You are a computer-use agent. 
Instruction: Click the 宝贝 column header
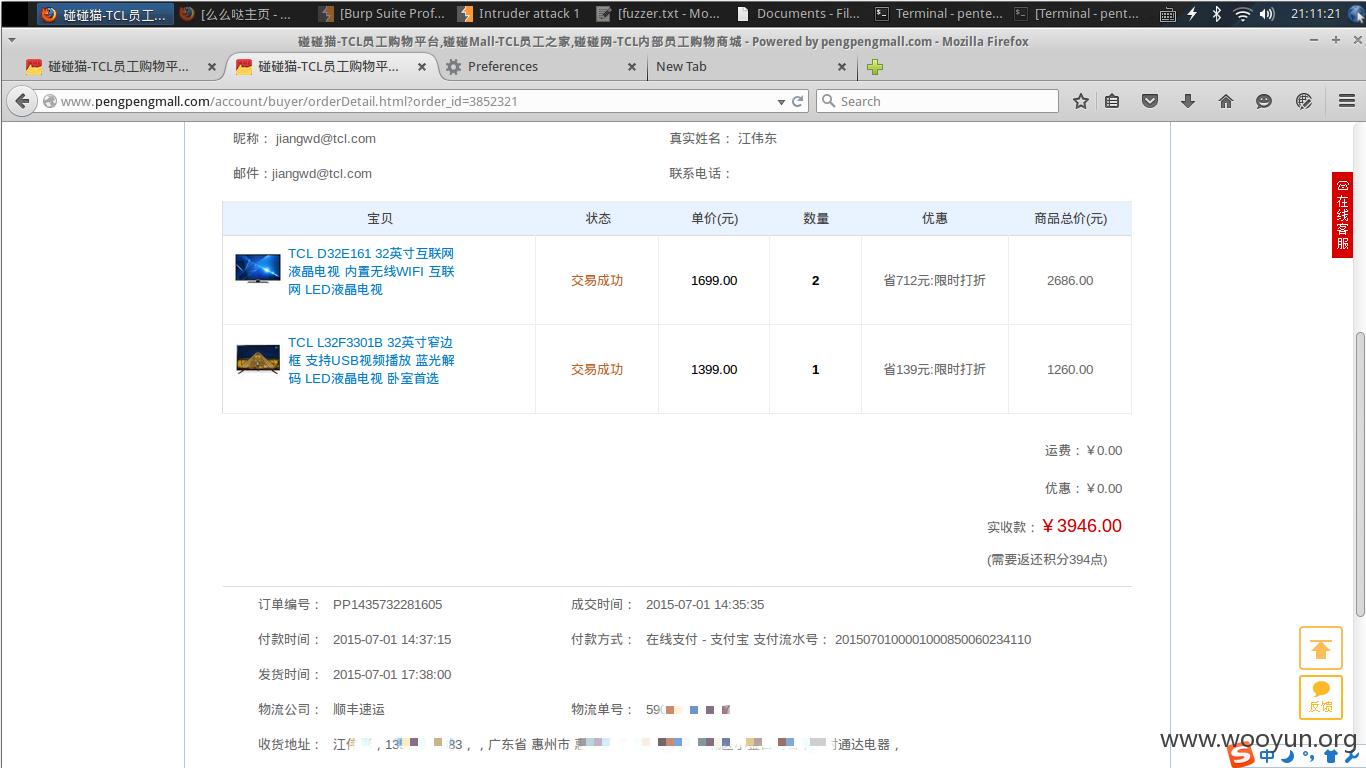pos(380,219)
